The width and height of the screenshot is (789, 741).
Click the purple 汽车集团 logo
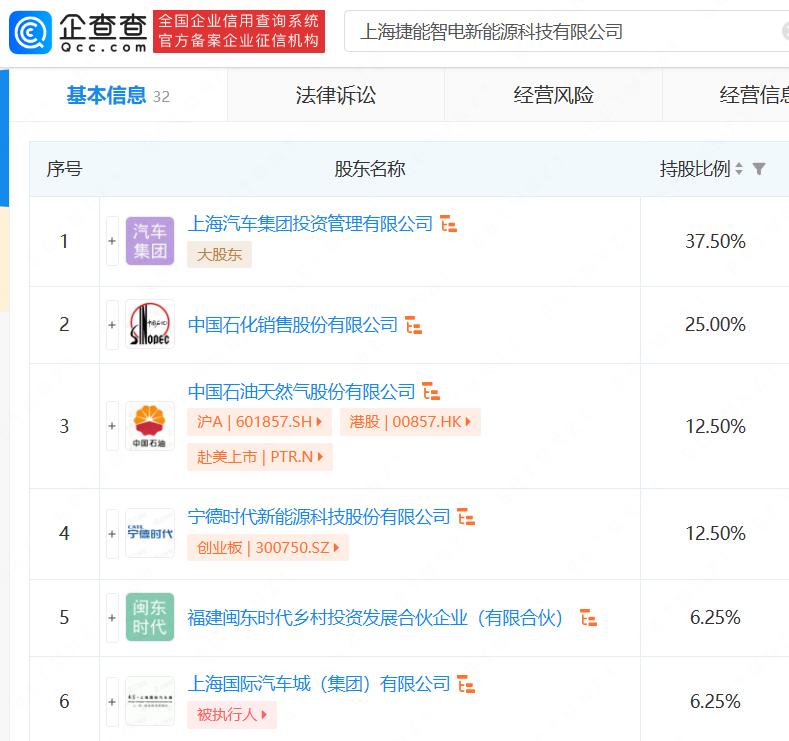tap(150, 241)
